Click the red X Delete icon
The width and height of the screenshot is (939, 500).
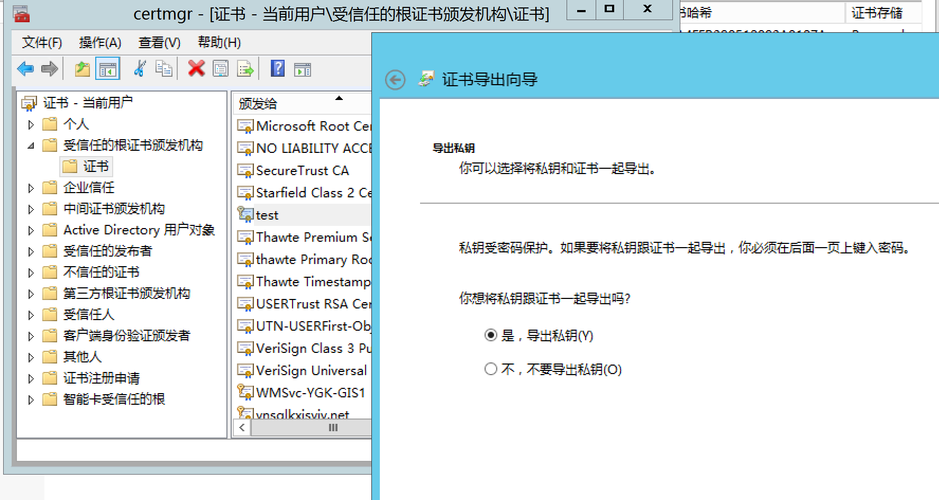(196, 68)
